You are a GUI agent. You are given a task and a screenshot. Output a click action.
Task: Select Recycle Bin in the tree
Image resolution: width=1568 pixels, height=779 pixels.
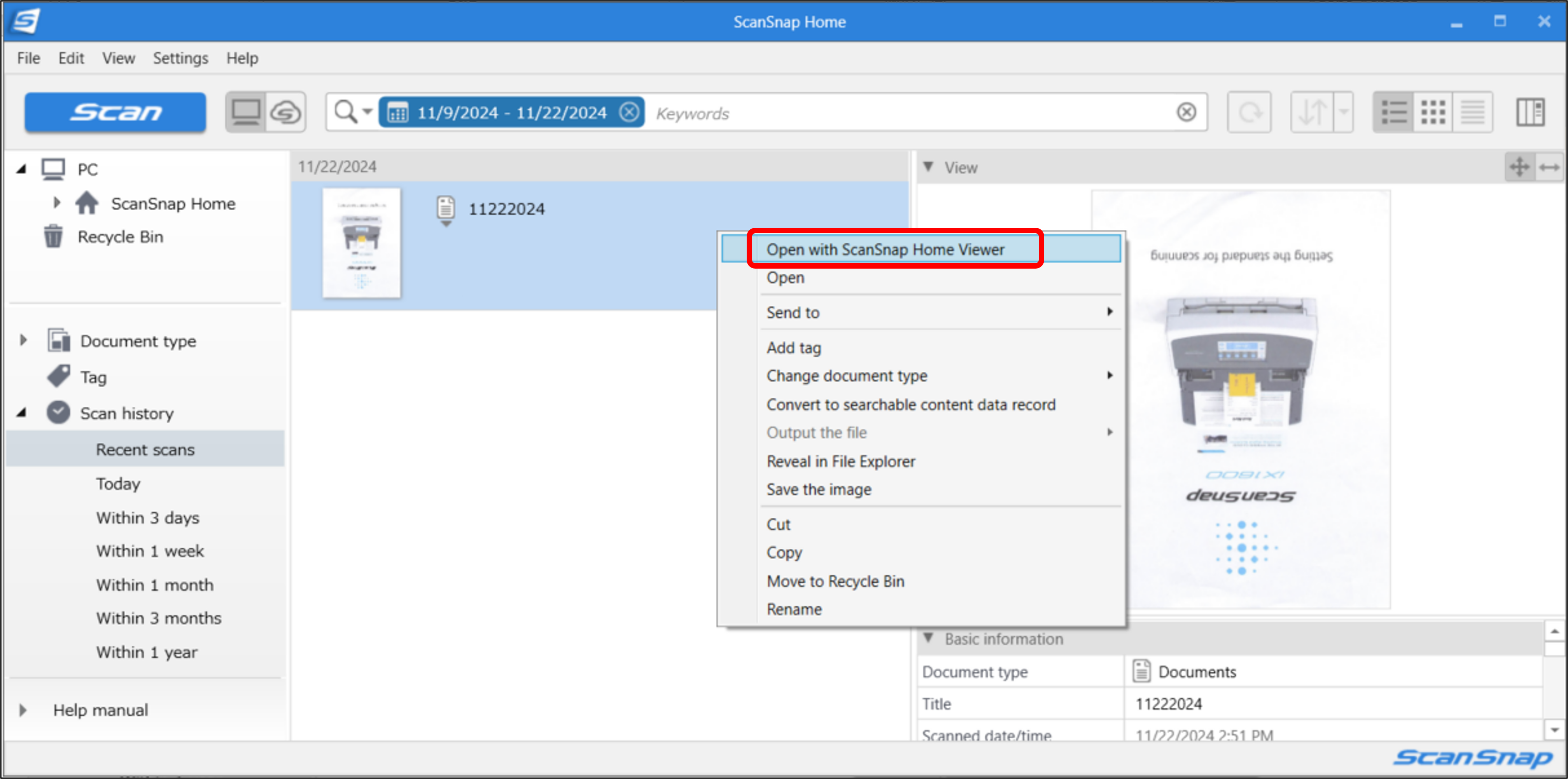[120, 237]
